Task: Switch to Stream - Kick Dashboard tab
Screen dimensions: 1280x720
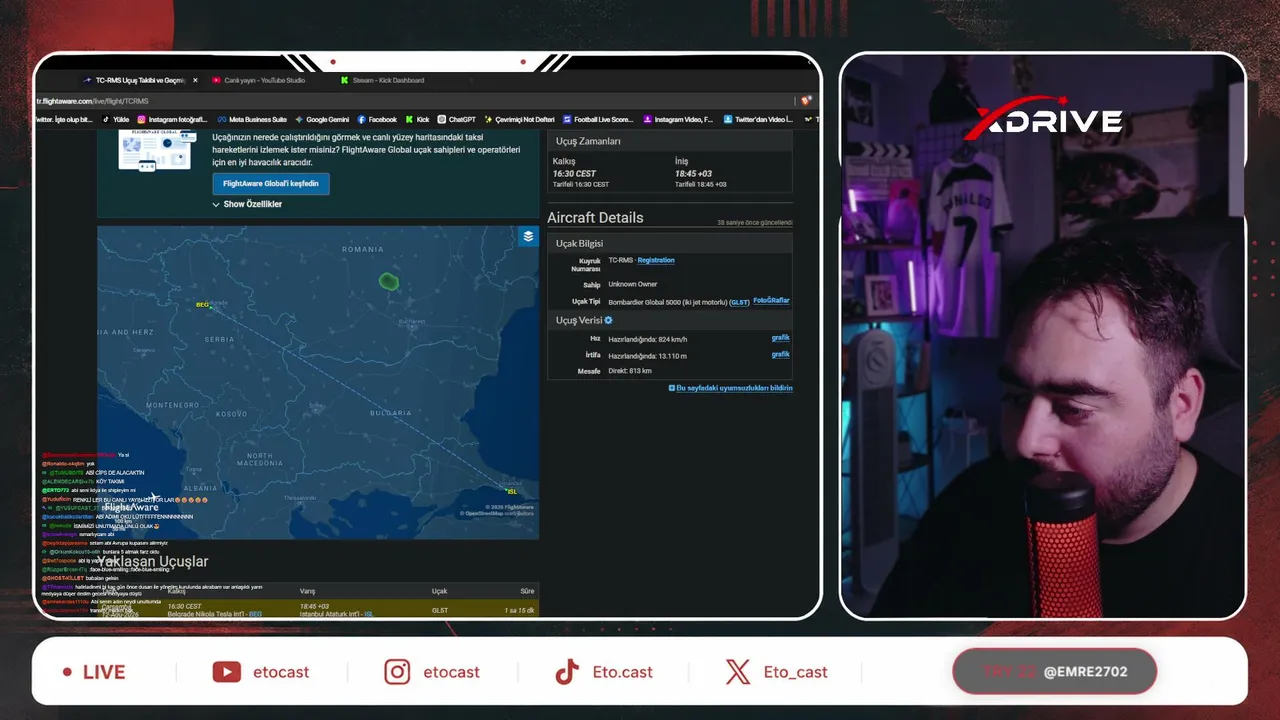Action: point(389,80)
